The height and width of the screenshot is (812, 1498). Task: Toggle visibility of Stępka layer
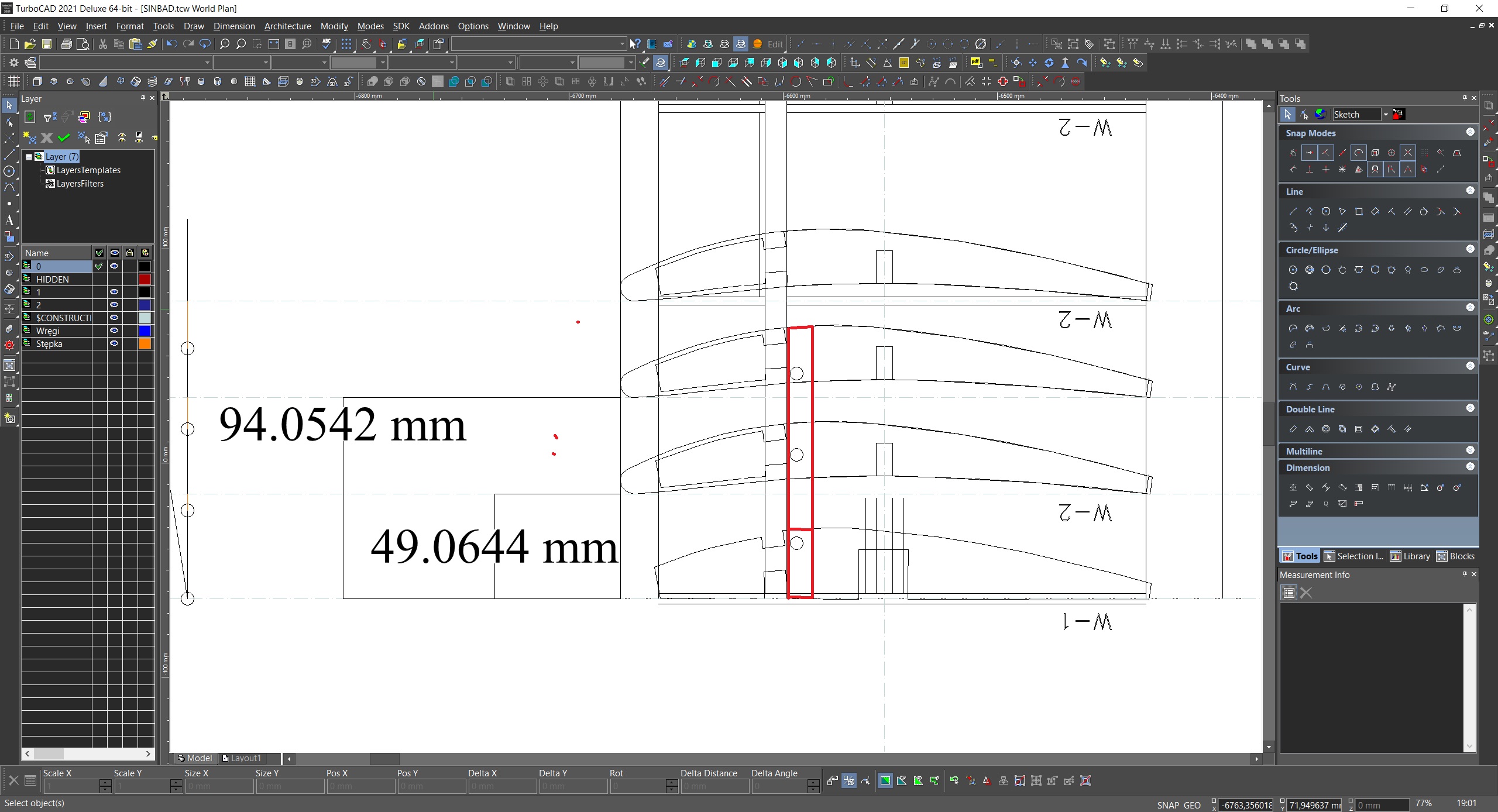[x=114, y=344]
